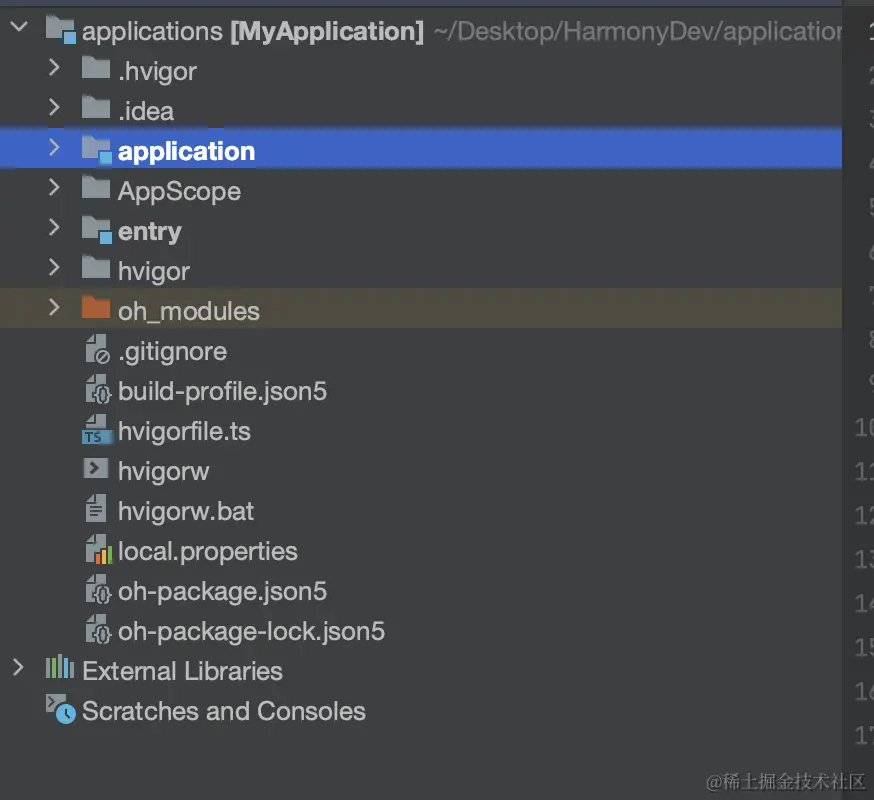
Task: Click the .gitignore file icon
Action: [96, 351]
